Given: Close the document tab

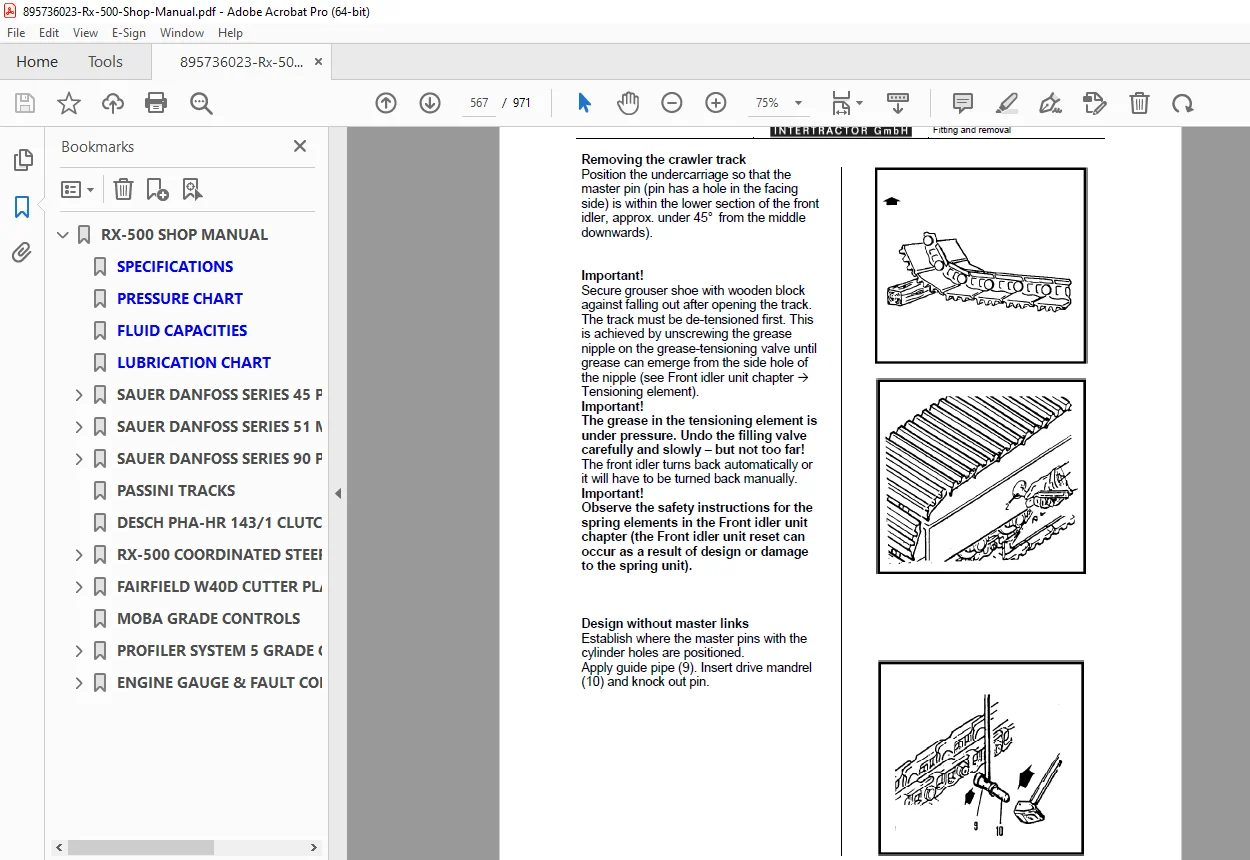Looking at the screenshot, I should click(319, 62).
